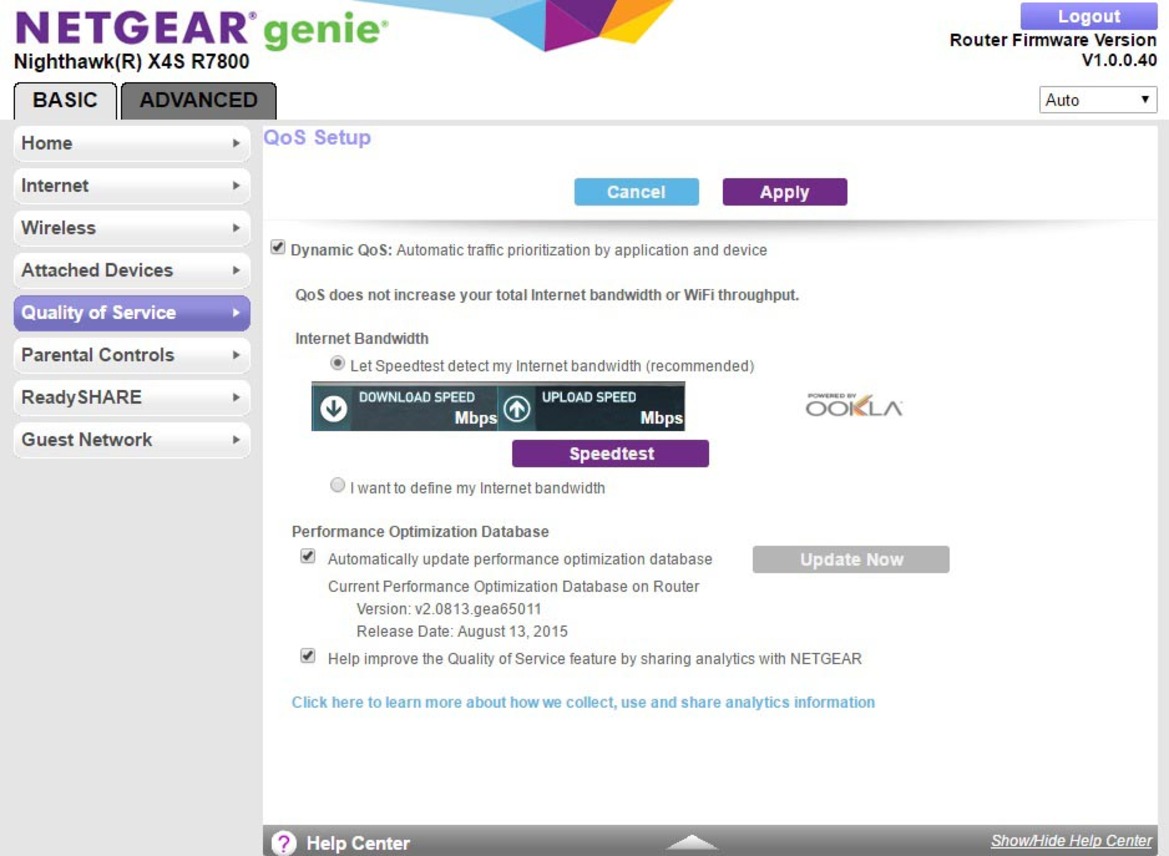Click the download speed arrow icon
The height and width of the screenshot is (856, 1169).
tap(333, 408)
